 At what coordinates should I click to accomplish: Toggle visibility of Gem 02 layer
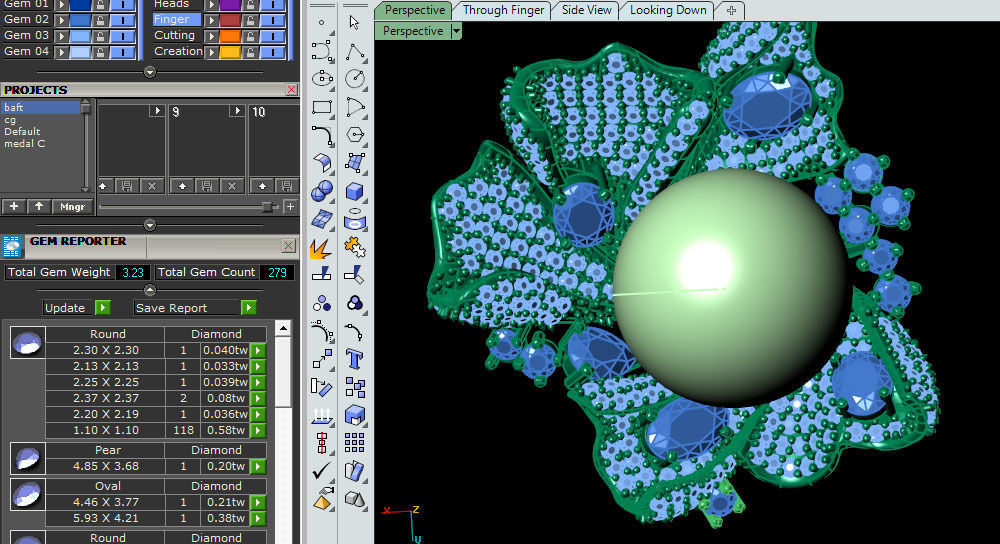pyautogui.click(x=122, y=20)
